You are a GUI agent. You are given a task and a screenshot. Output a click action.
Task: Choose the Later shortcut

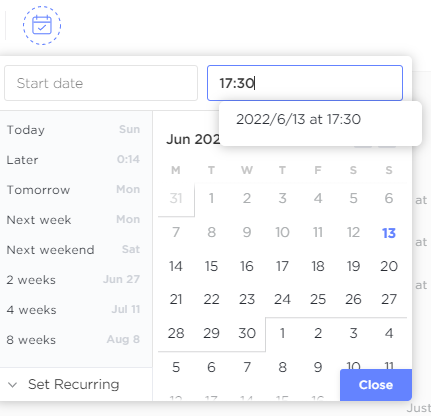[73, 160]
